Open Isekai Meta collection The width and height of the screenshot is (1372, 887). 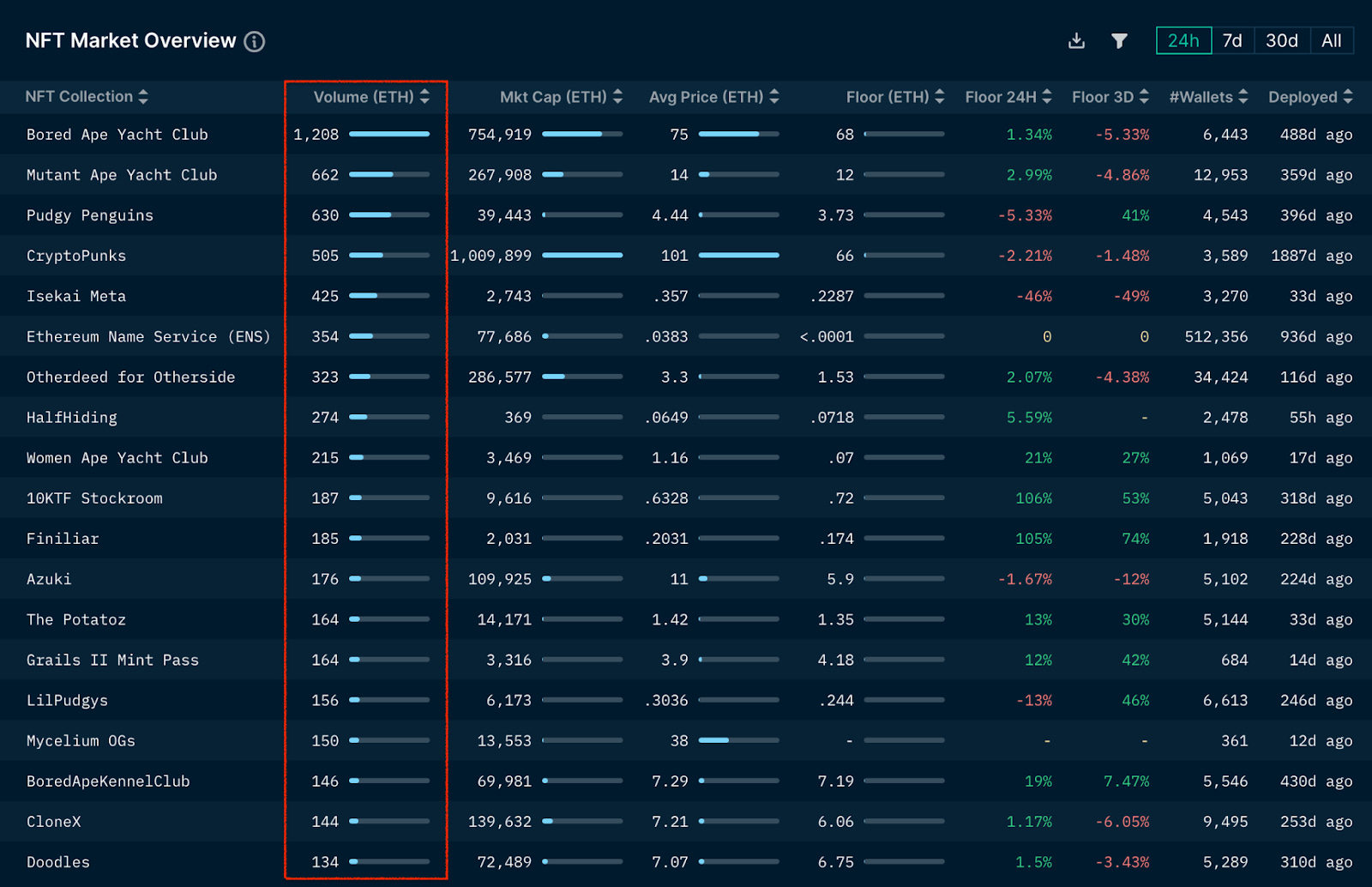(x=76, y=296)
